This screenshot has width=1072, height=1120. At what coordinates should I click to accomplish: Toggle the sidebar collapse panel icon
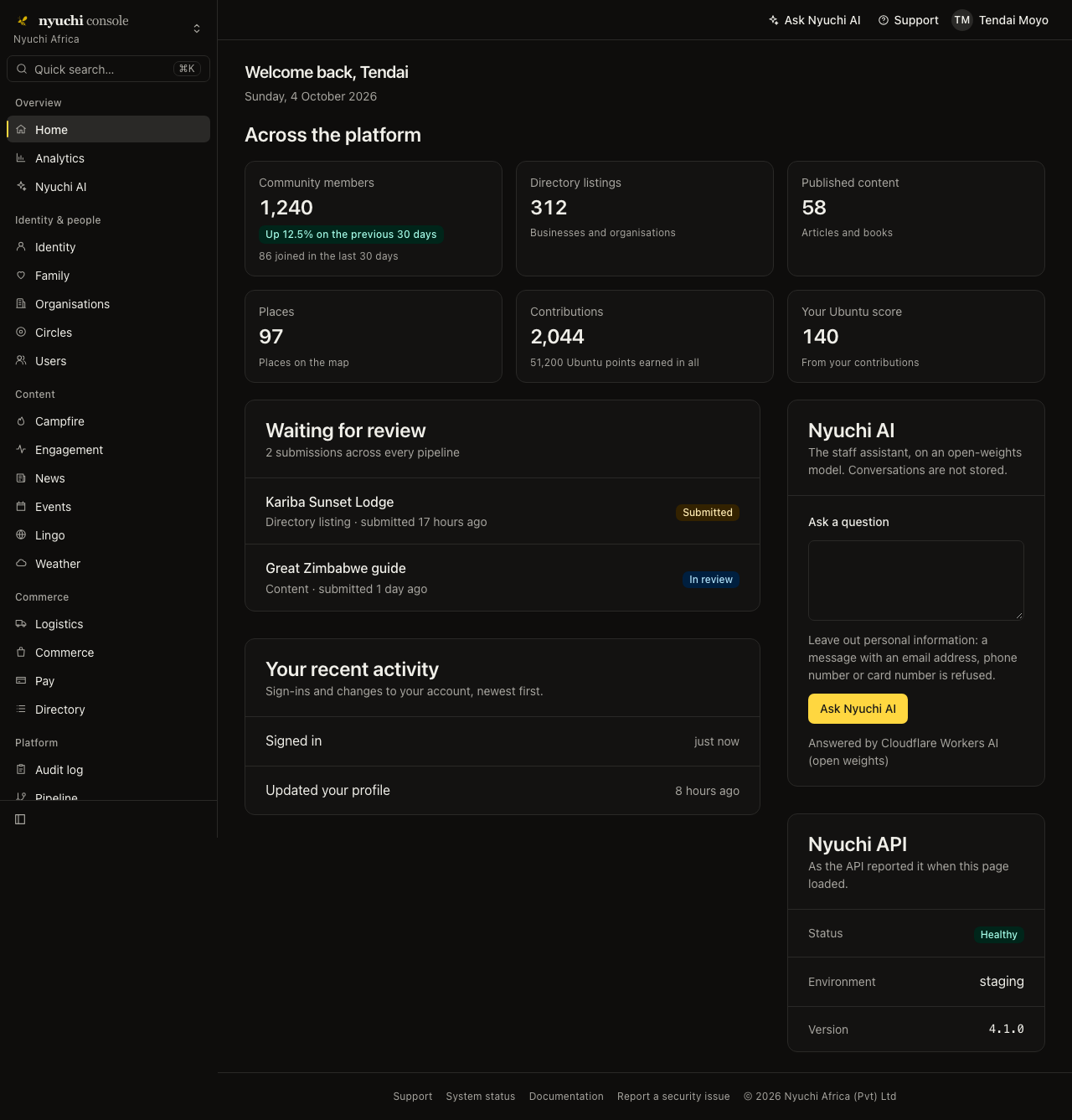click(x=20, y=819)
